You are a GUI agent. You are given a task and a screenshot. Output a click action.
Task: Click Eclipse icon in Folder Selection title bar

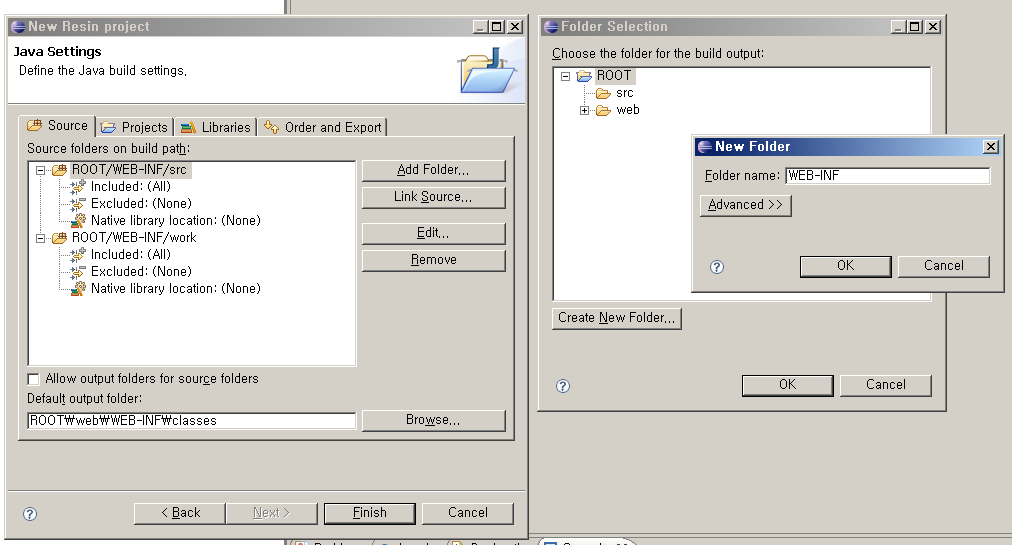pos(551,27)
